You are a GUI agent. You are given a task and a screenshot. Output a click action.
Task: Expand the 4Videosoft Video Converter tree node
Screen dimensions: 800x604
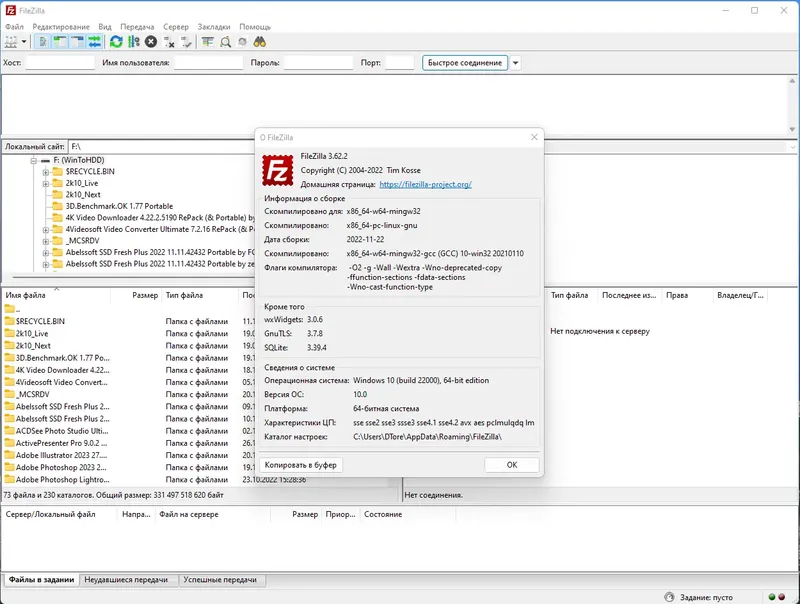[x=45, y=230]
